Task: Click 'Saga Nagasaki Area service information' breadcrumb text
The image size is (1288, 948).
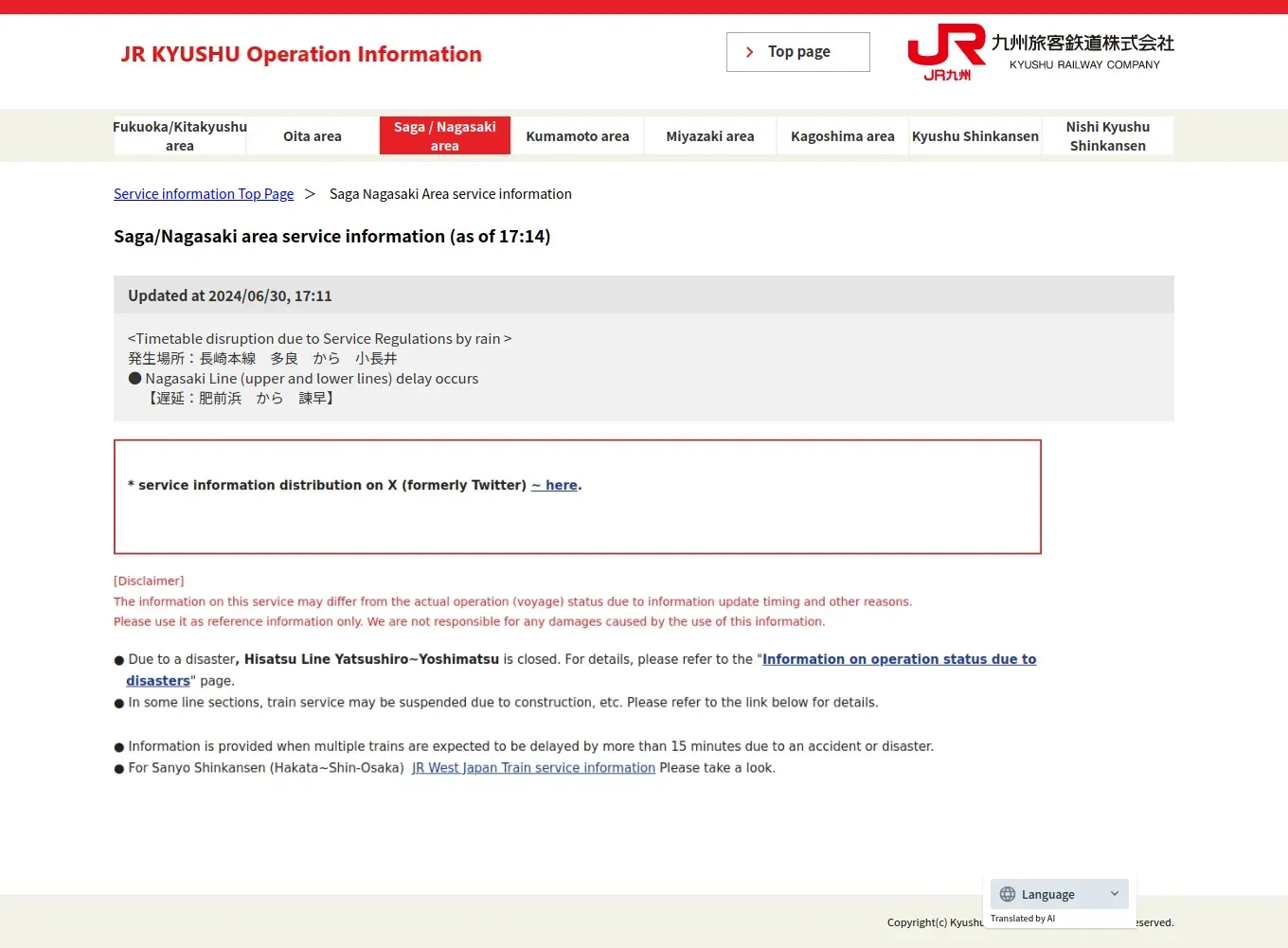Action: point(451,194)
